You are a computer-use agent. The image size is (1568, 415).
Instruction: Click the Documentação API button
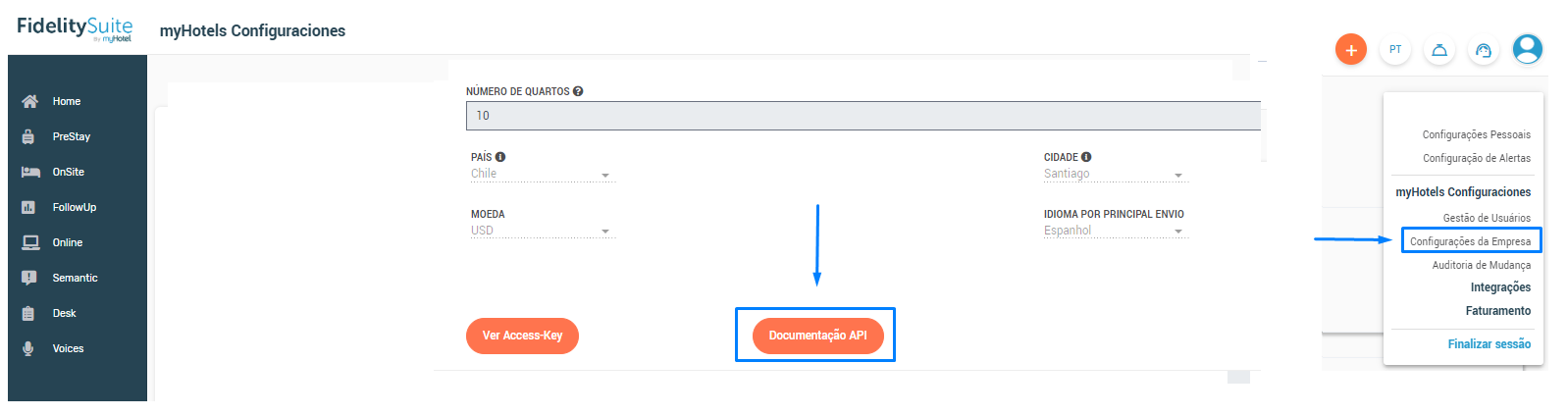click(x=817, y=336)
